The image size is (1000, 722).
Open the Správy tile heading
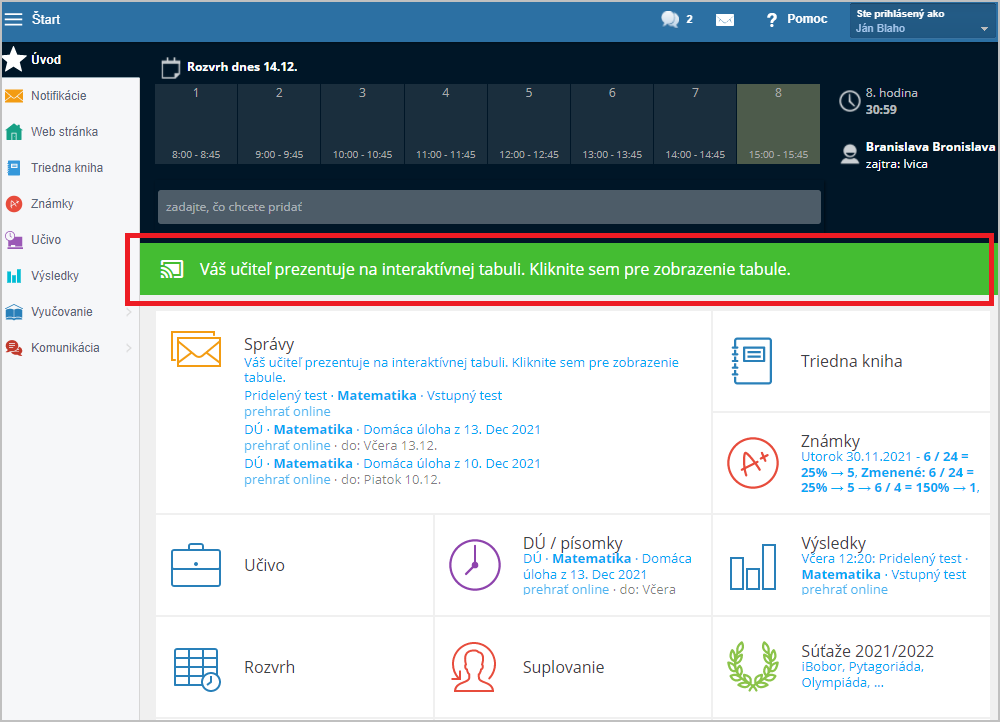coord(268,344)
